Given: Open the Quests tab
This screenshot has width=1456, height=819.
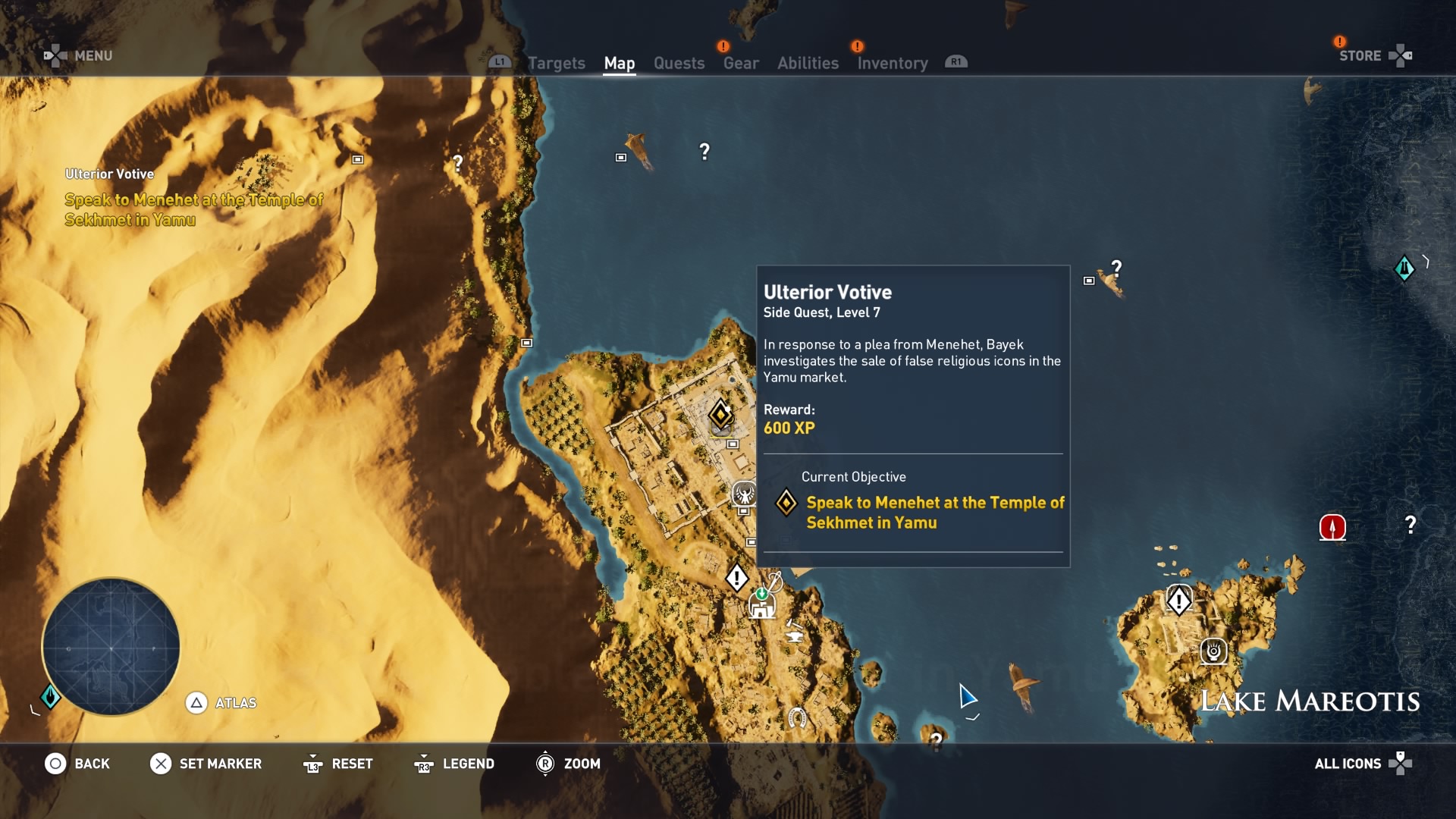Looking at the screenshot, I should click(x=679, y=64).
